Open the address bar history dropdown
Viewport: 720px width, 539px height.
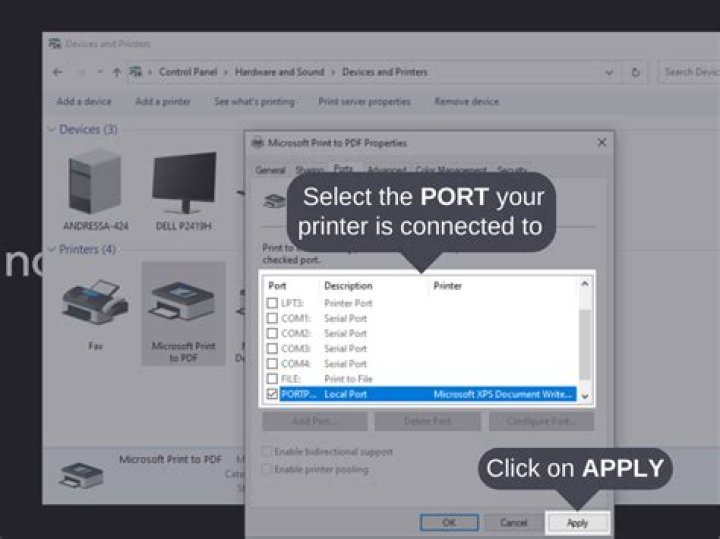[x=609, y=72]
